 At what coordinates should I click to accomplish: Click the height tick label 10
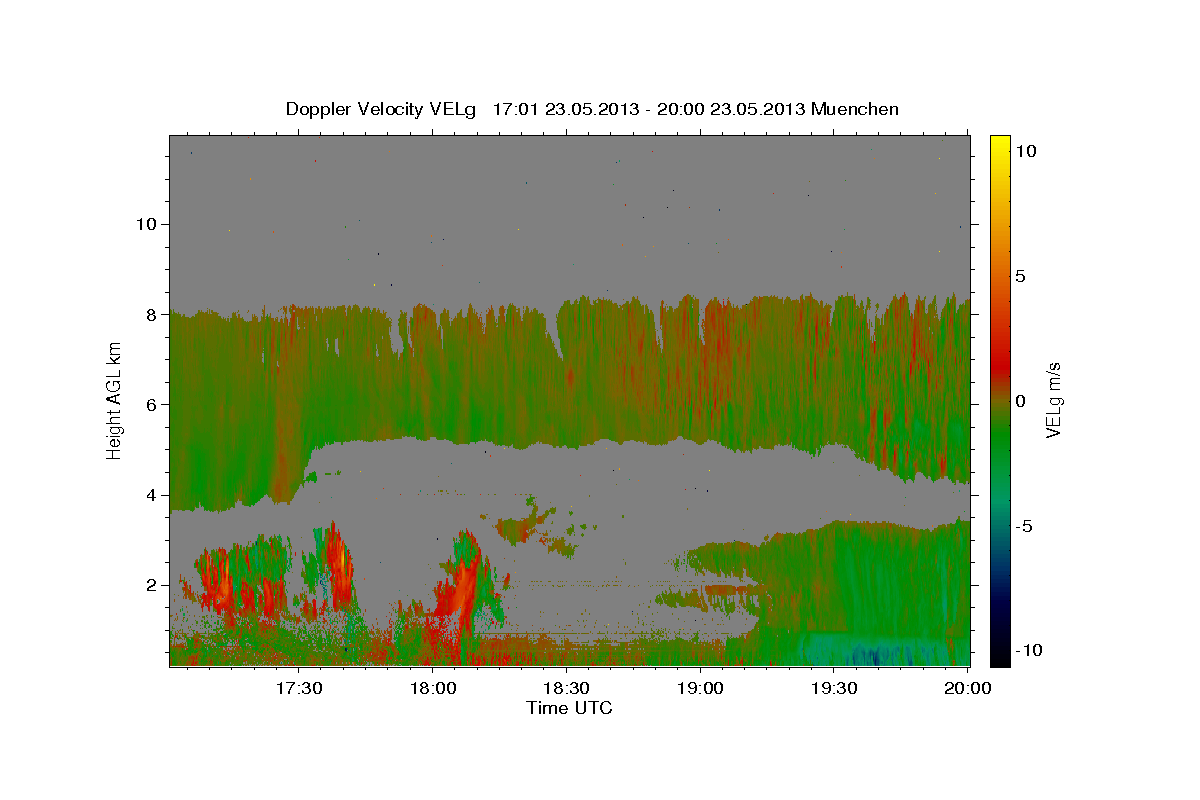[147, 224]
